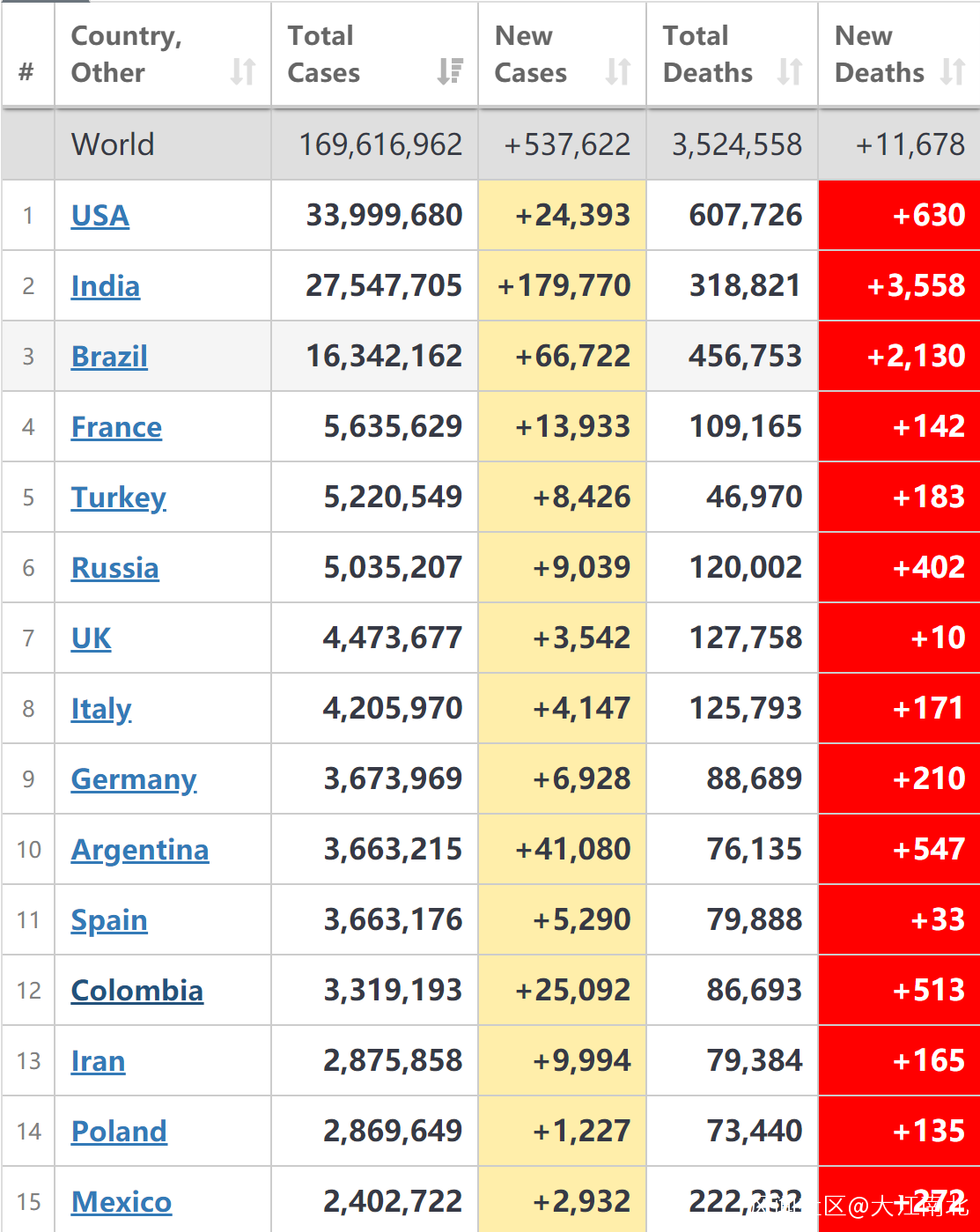This screenshot has width=980, height=1232.
Task: Click sort arrows in New Cases header
Action: [x=618, y=71]
